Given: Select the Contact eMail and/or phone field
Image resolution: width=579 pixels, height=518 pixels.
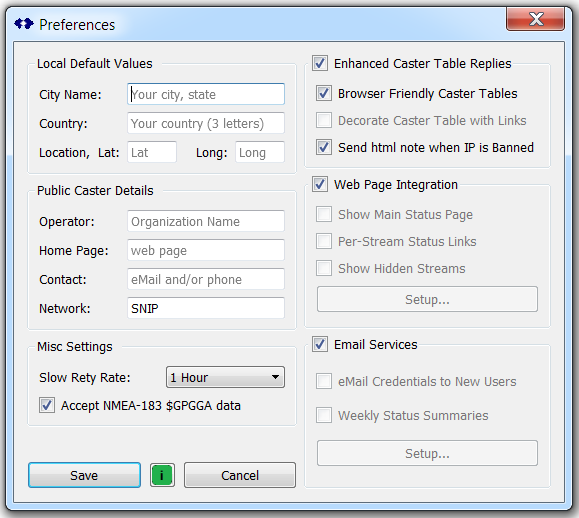Looking at the screenshot, I should 206,279.
